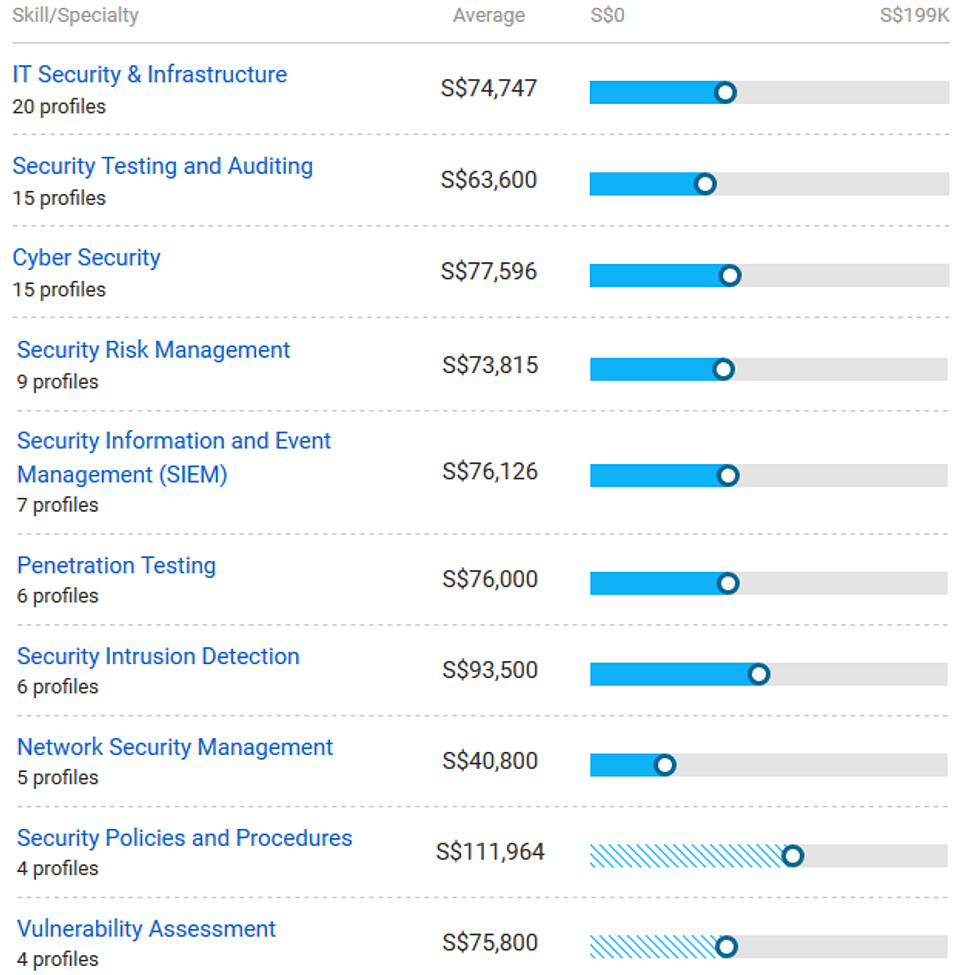Viewport: 957px width, 975px height.
Task: Click the Vulnerability Assessment skill link
Action: click(x=146, y=929)
